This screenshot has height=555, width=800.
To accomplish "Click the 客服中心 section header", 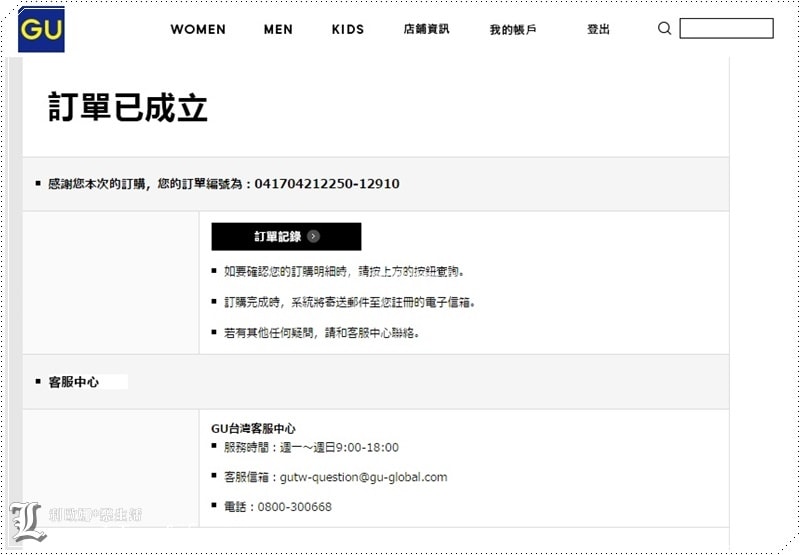I will pyautogui.click(x=73, y=382).
